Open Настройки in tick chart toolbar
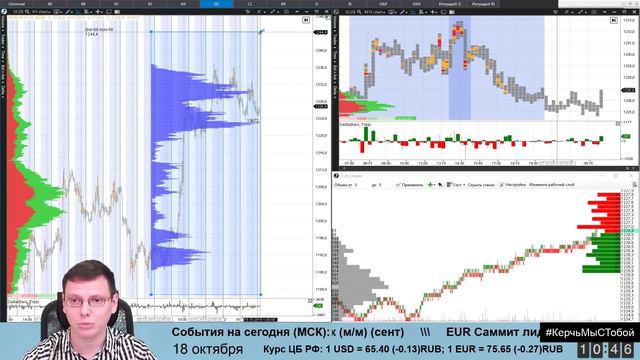This screenshot has width=640, height=360. click(513, 185)
